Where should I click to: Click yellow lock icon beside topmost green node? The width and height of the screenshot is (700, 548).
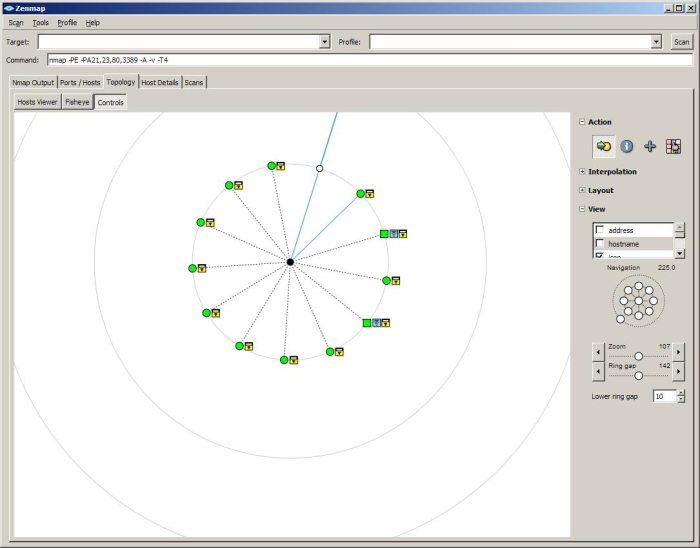click(280, 166)
